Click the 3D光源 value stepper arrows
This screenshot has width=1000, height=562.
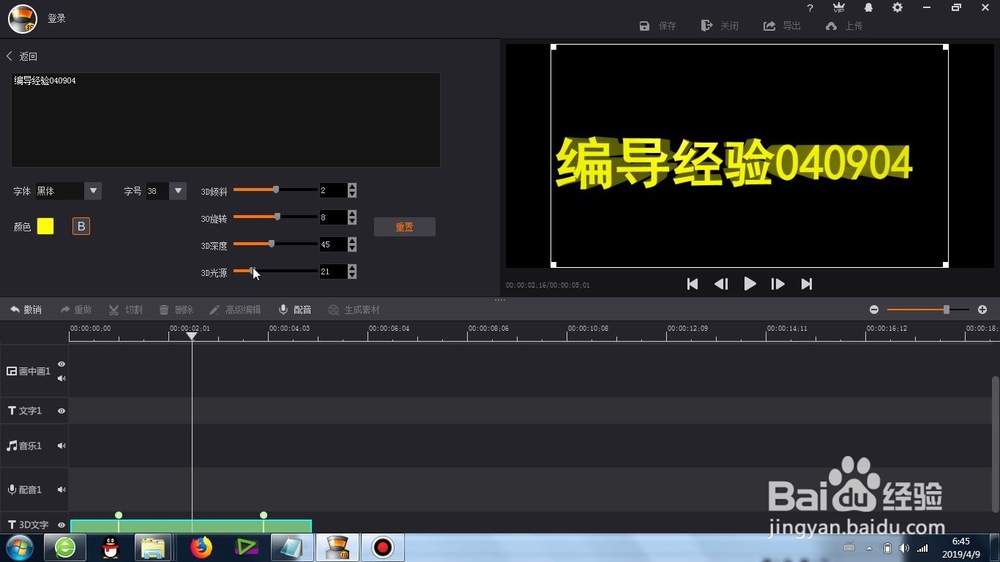click(352, 272)
